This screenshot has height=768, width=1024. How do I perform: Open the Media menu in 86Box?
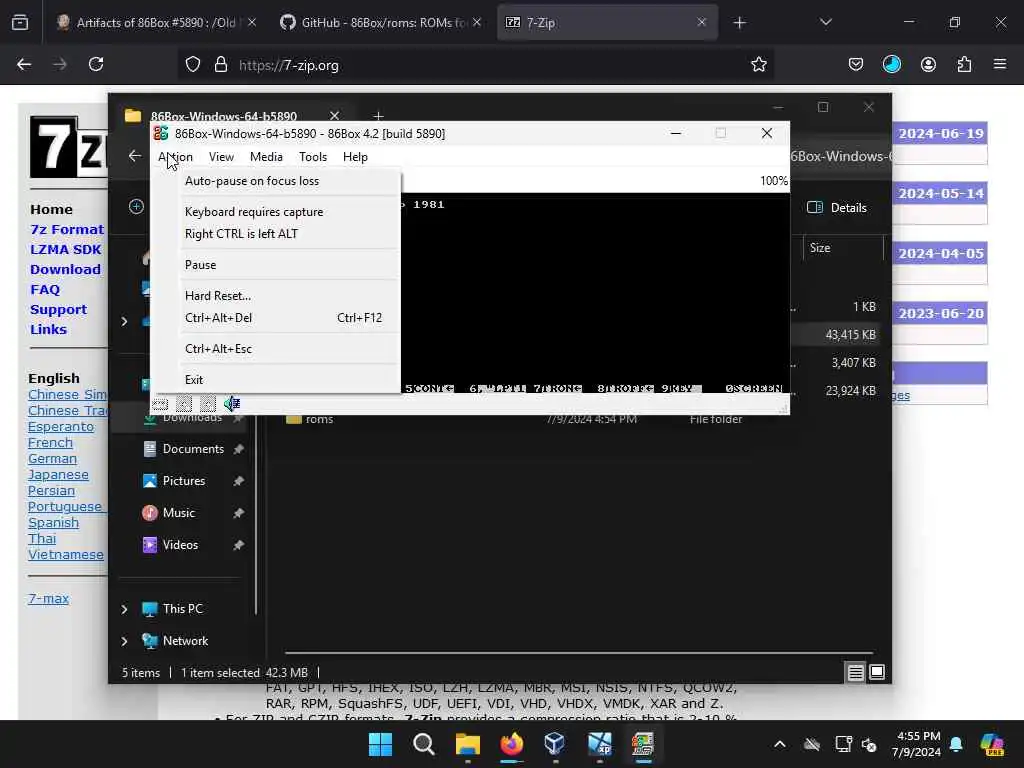tap(266, 157)
